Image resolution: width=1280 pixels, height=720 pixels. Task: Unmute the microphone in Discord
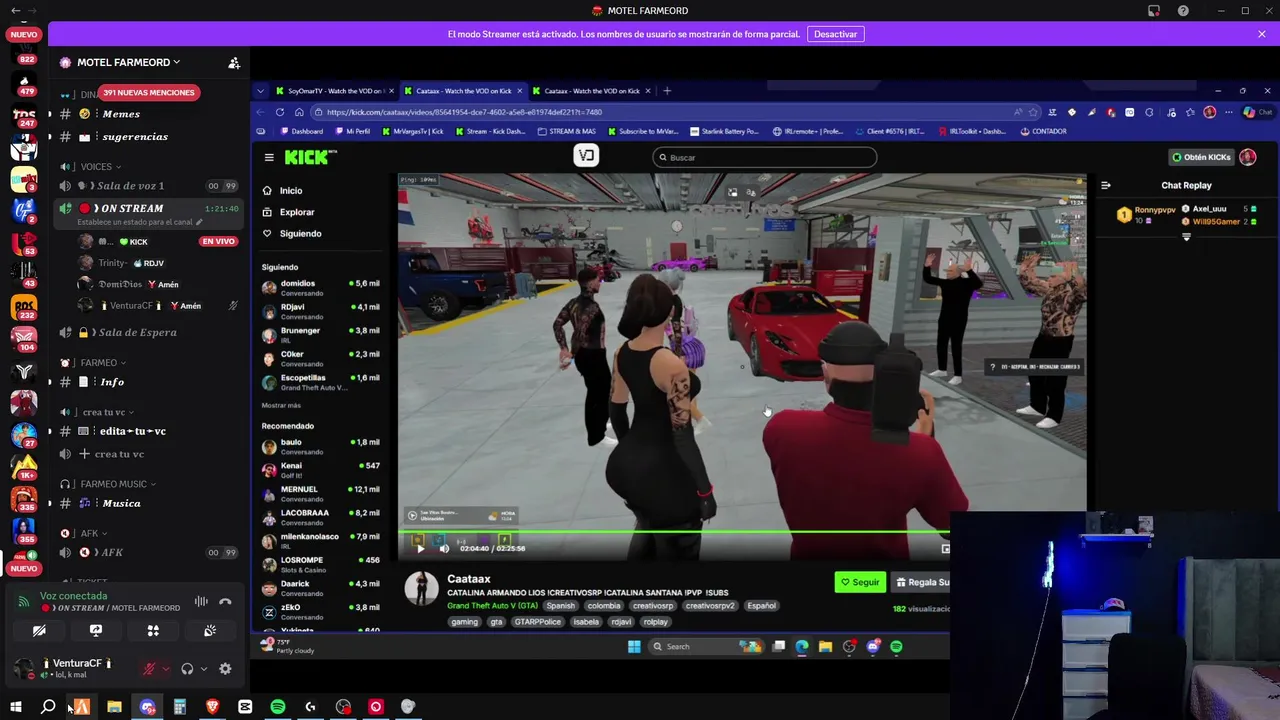[x=149, y=669]
